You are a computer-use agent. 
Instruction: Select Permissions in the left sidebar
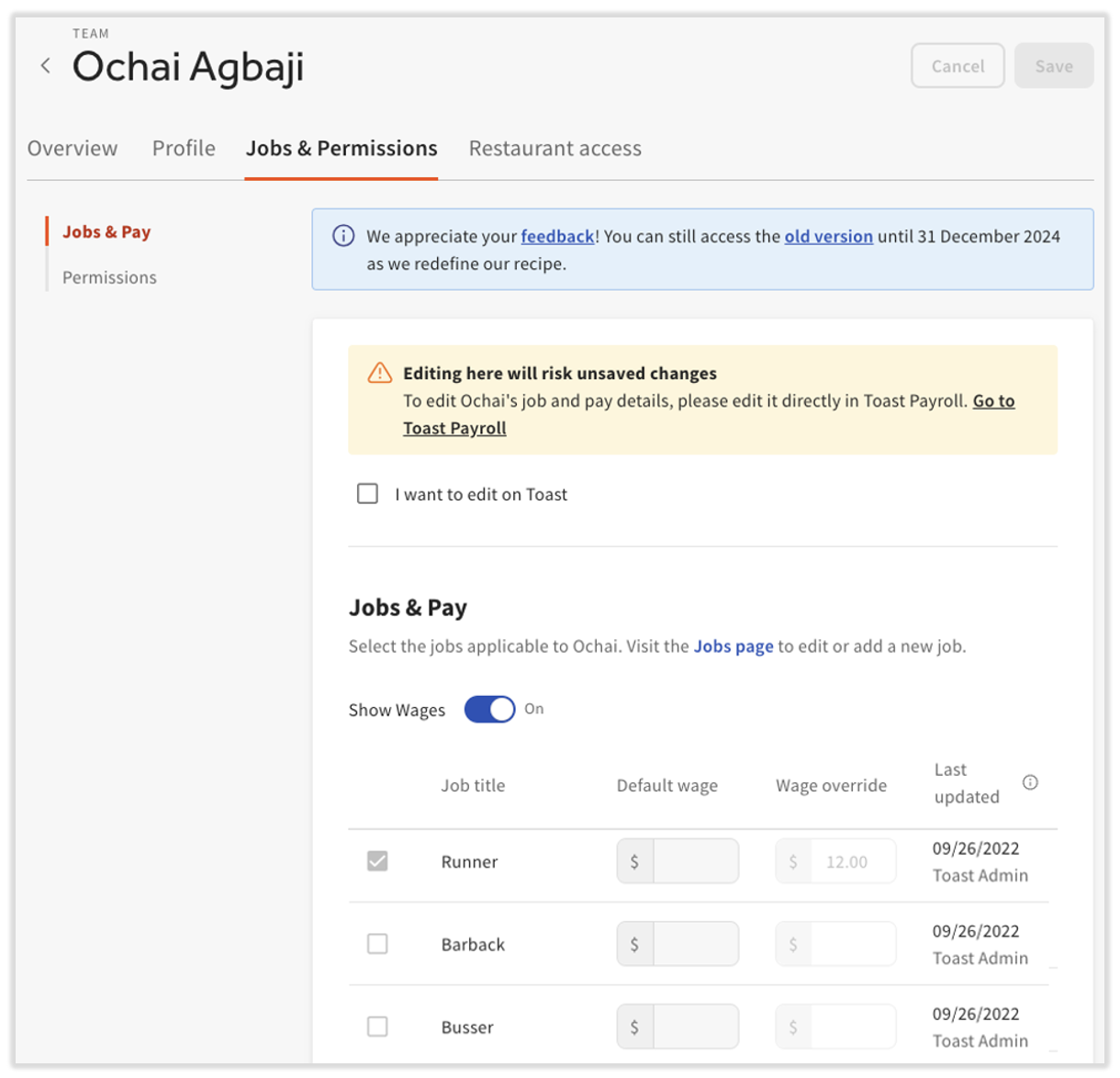109,276
